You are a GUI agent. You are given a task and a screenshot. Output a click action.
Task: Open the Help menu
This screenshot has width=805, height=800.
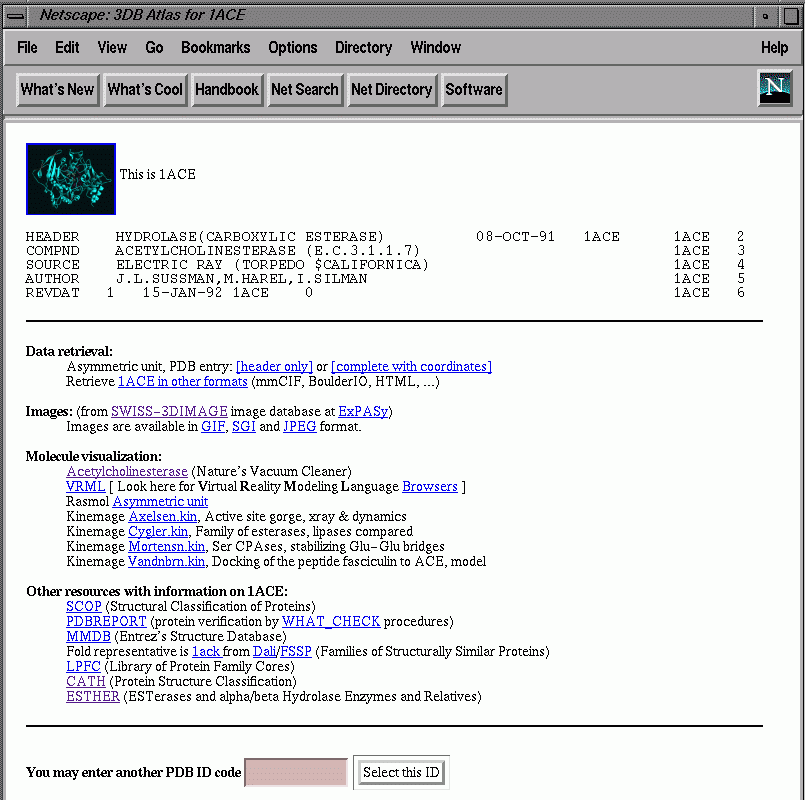(774, 47)
